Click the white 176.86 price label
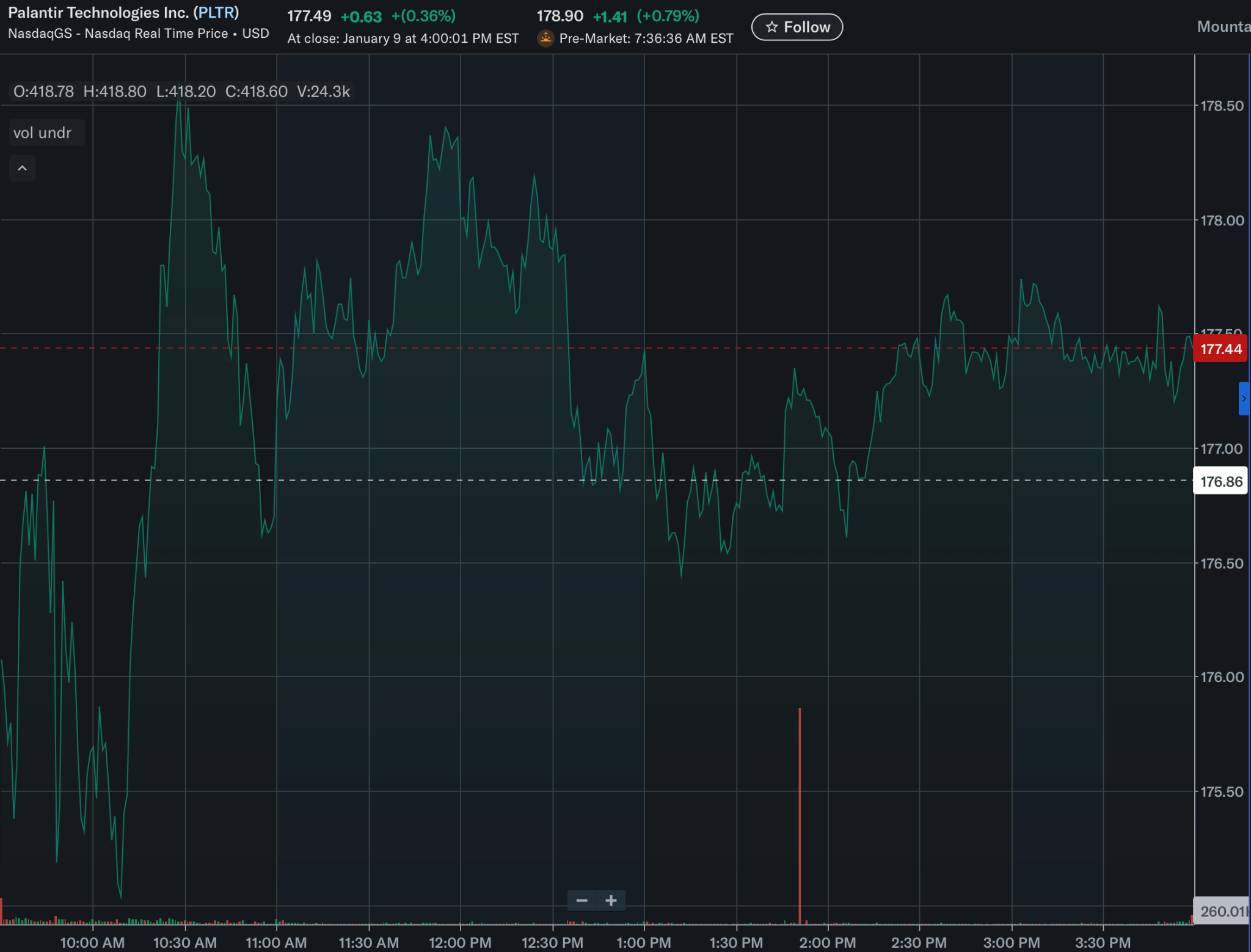This screenshot has height=952, width=1251. [1220, 482]
